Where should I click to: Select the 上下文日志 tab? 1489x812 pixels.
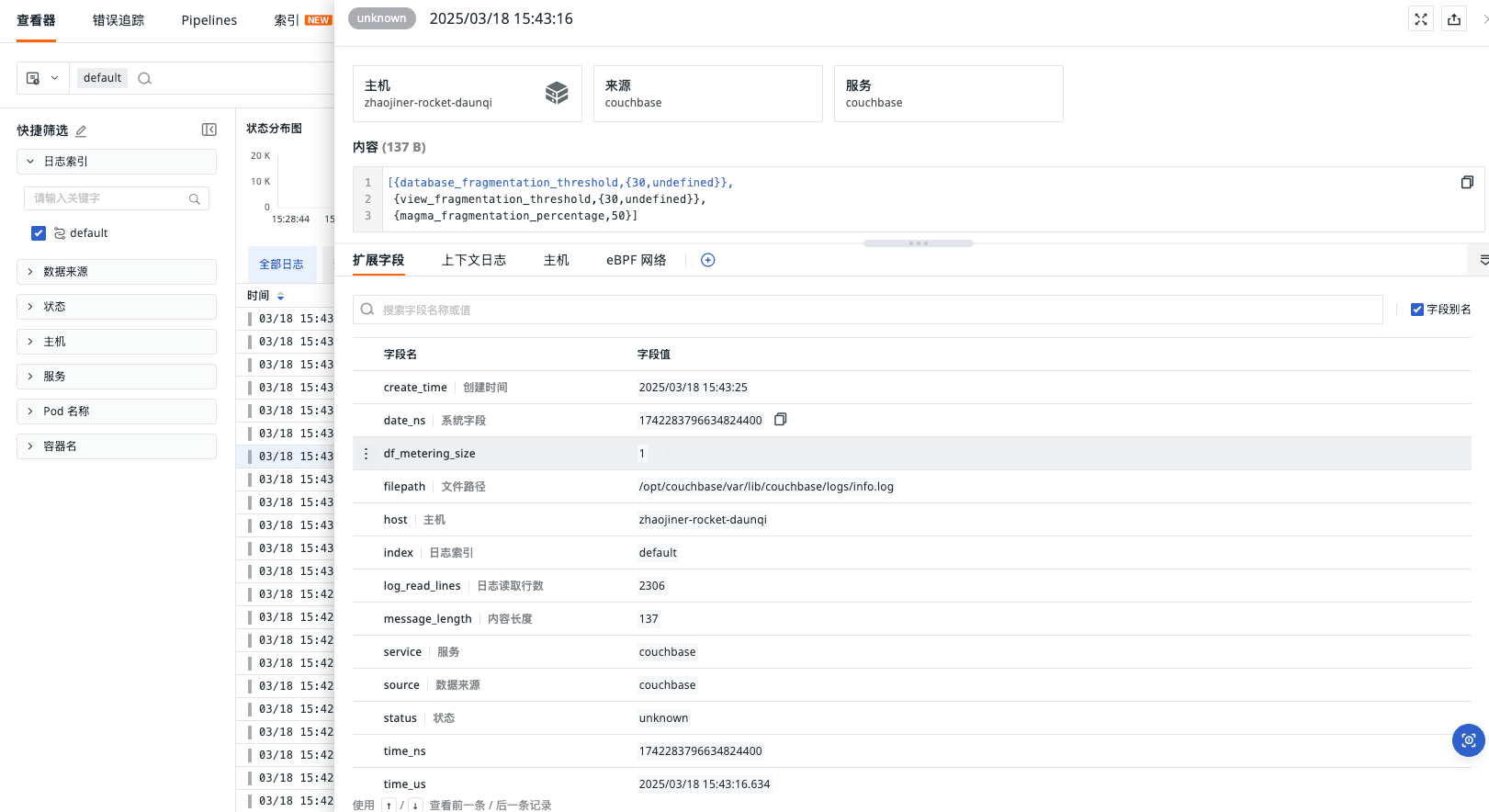point(474,260)
